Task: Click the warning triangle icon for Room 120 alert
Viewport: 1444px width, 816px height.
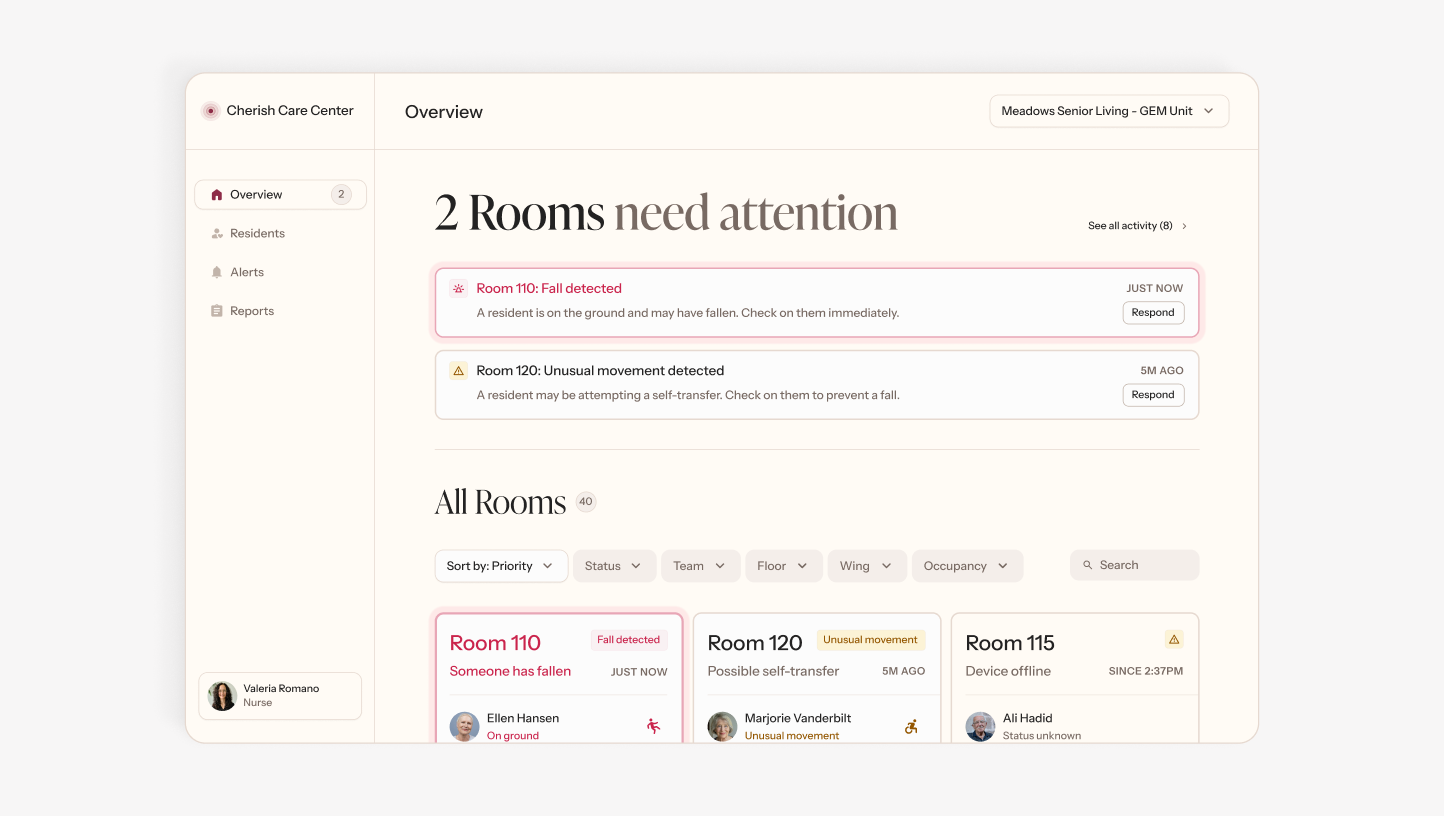Action: coord(459,370)
